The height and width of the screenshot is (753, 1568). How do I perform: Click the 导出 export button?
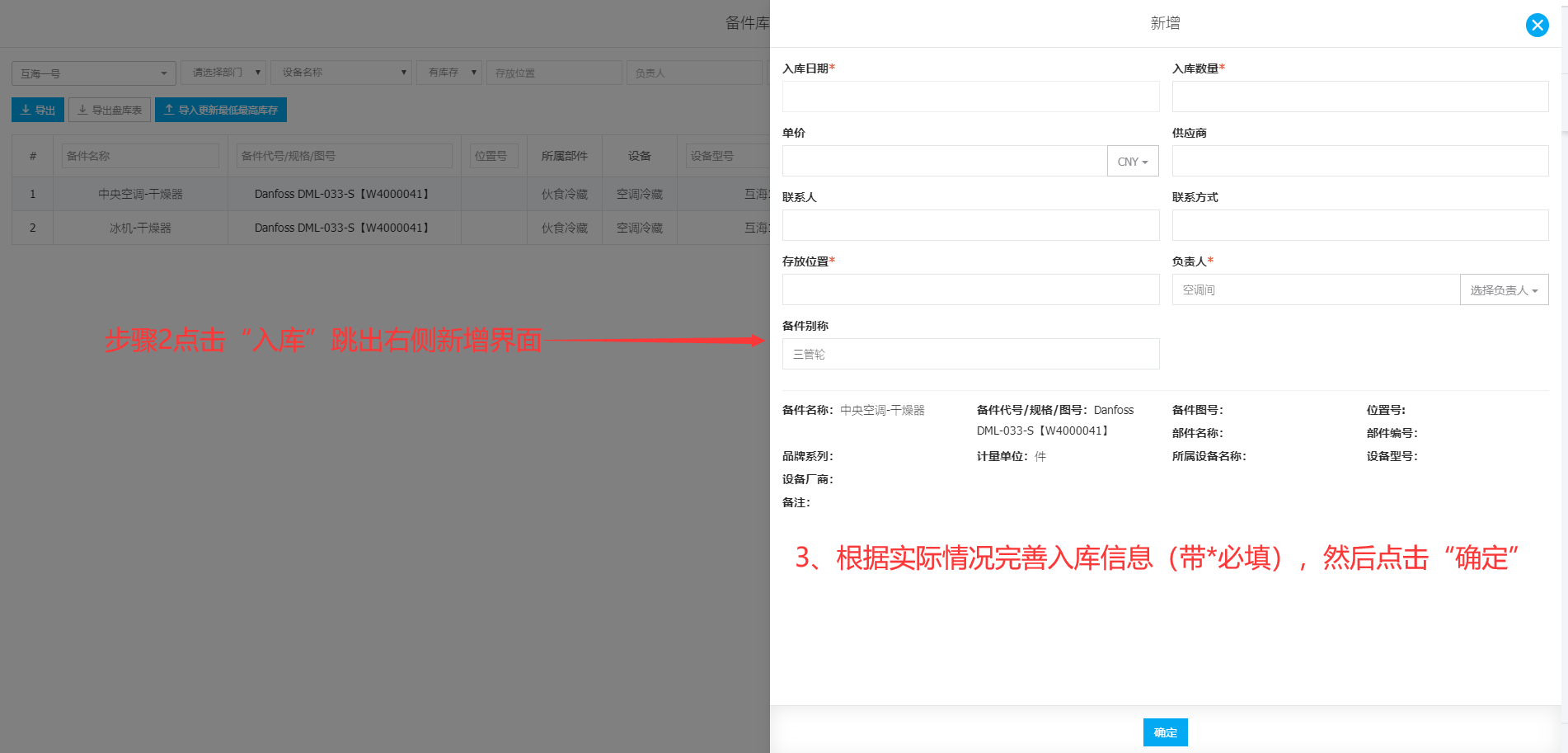[x=38, y=110]
